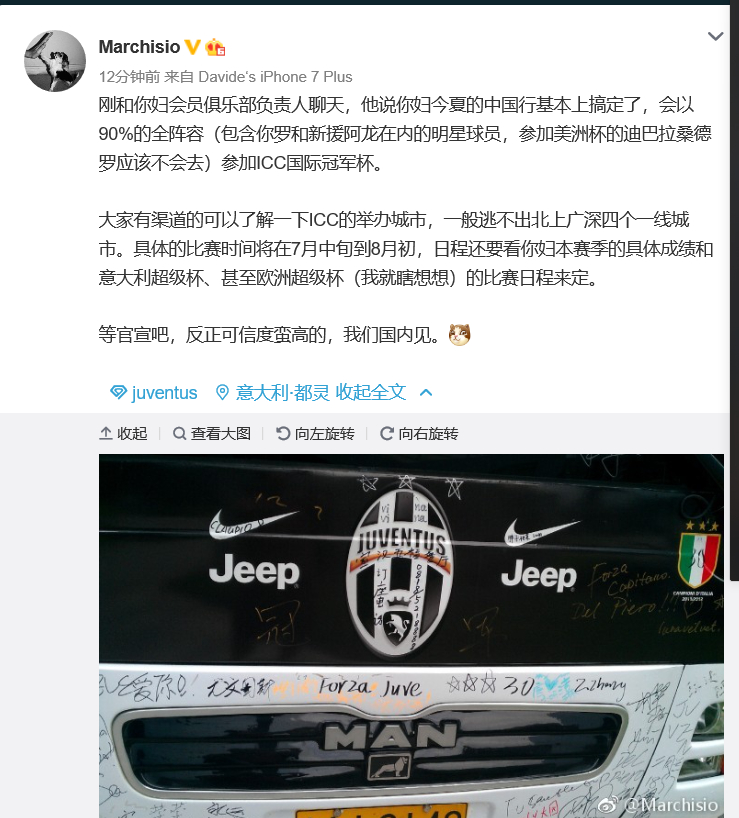Screen dimensions: 739x818
Task: Click the orange V verified badge
Action: point(192,47)
